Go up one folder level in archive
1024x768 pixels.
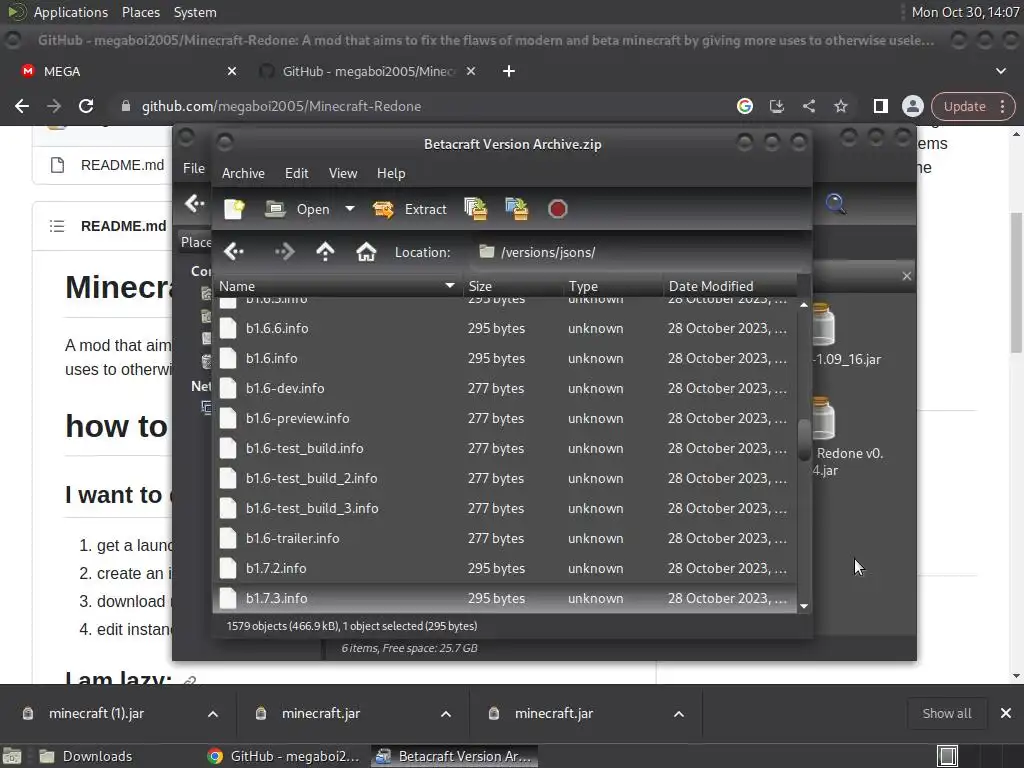[x=325, y=251]
